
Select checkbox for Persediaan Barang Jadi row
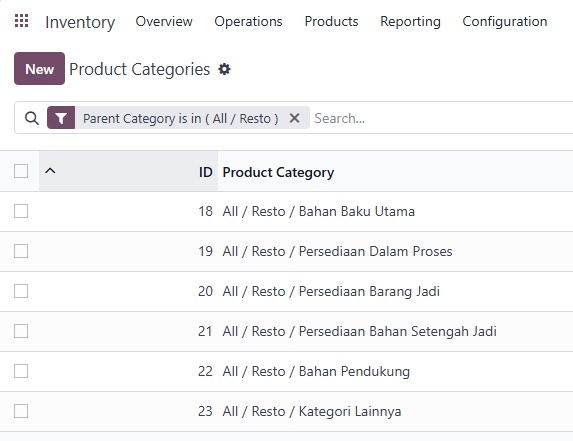pyautogui.click(x=21, y=291)
